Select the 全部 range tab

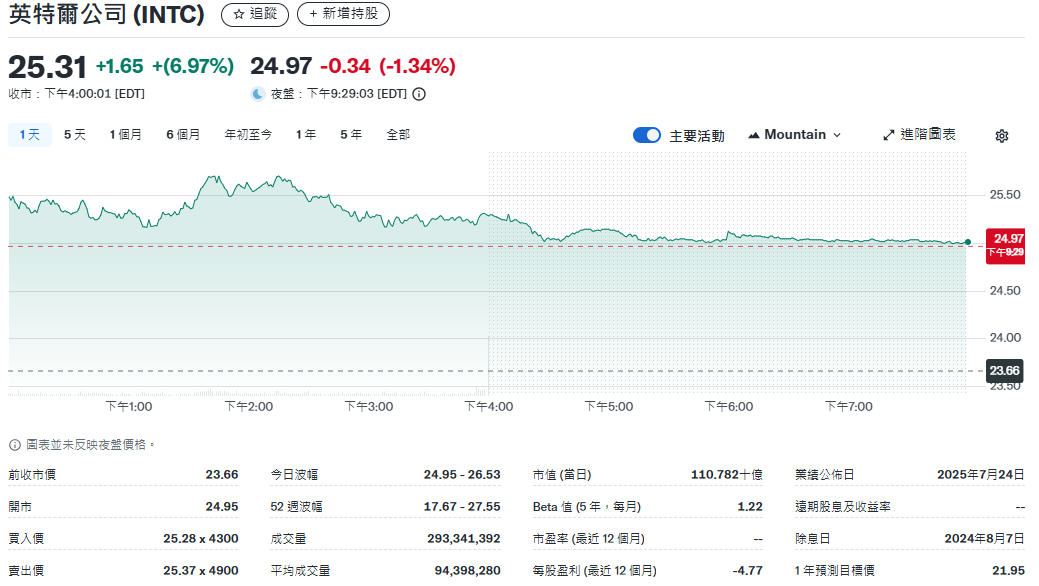(398, 135)
